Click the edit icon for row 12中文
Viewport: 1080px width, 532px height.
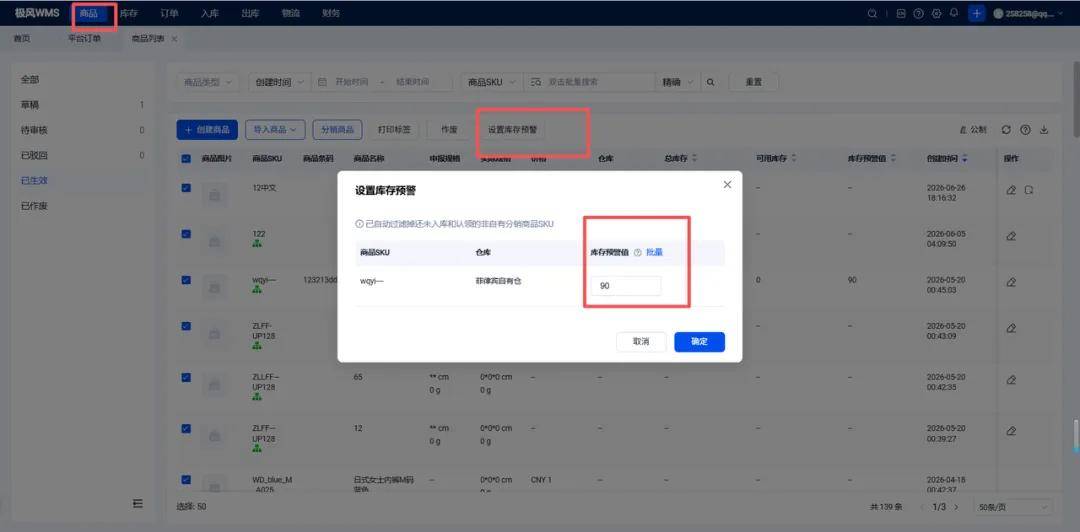click(x=1011, y=190)
